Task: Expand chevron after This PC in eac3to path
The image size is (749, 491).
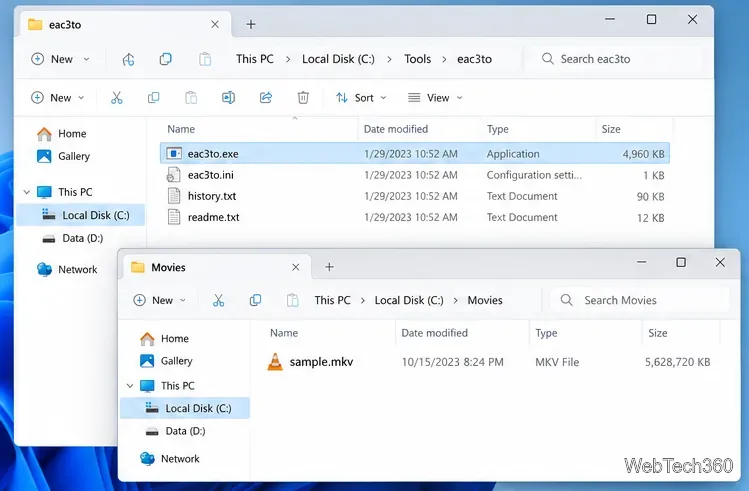Action: click(x=288, y=59)
